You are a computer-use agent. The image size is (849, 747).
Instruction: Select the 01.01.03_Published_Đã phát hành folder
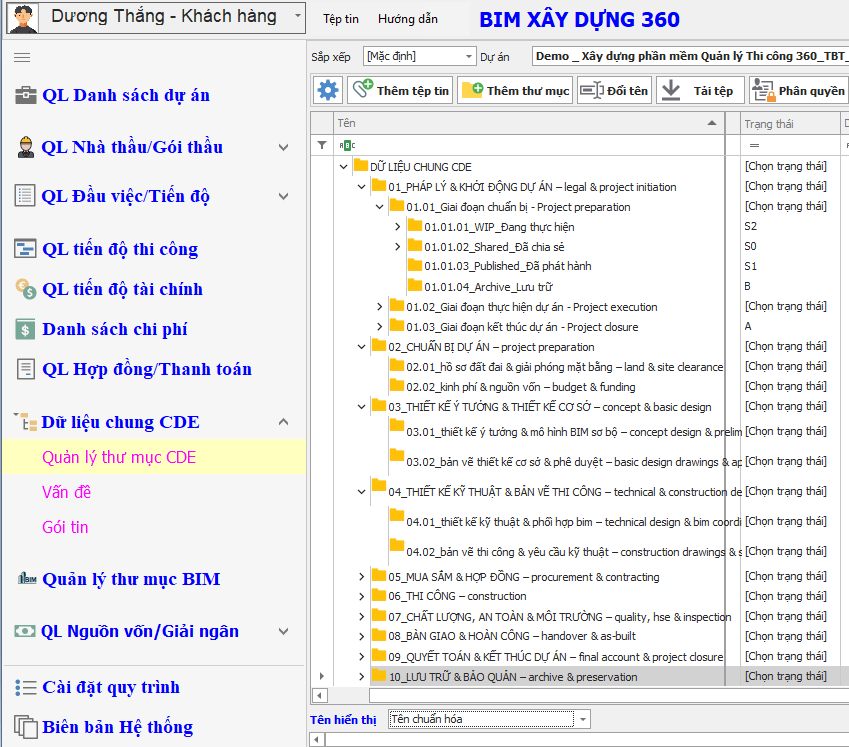click(485, 266)
